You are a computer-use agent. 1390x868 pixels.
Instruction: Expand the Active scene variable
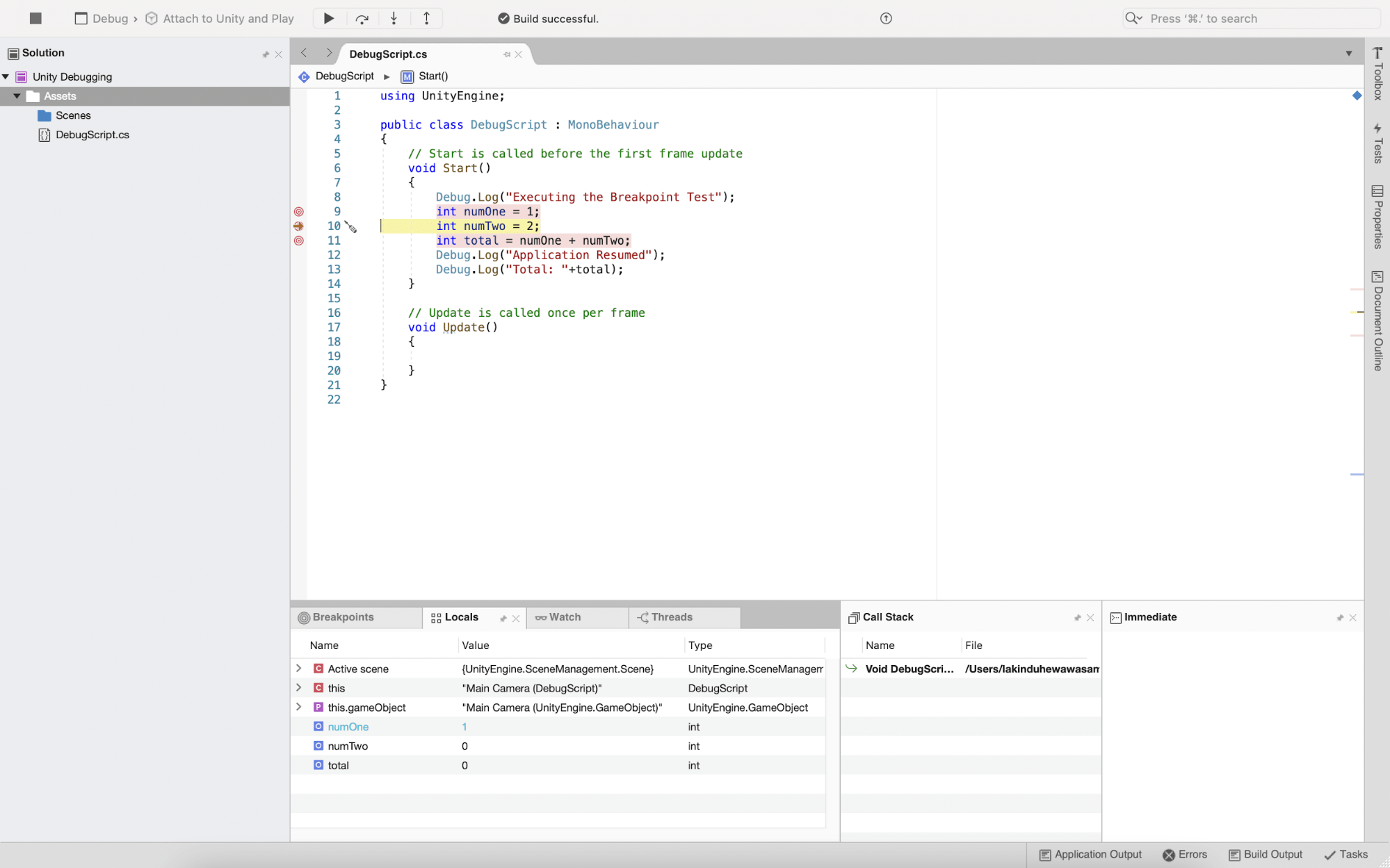[x=300, y=669]
